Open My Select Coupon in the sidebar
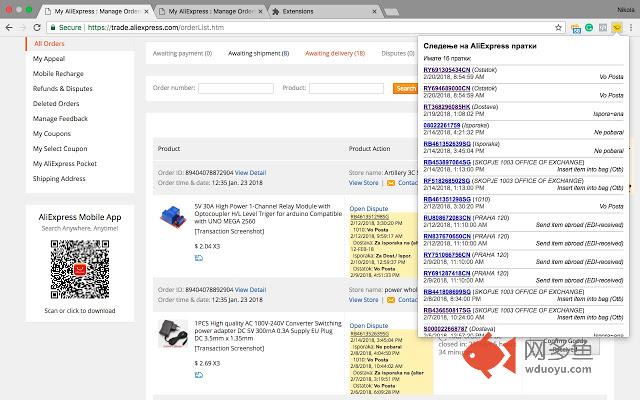Image resolution: width=640 pixels, height=400 pixels. [x=60, y=149]
